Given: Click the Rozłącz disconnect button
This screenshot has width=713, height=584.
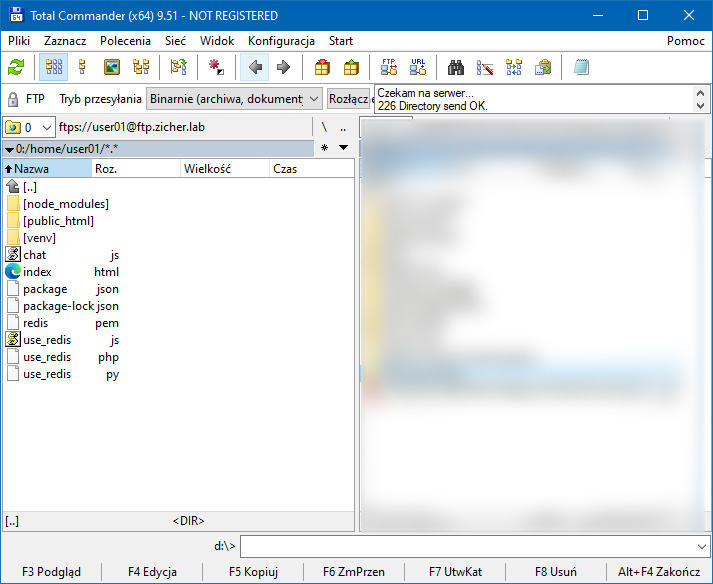Looking at the screenshot, I should click(x=349, y=99).
